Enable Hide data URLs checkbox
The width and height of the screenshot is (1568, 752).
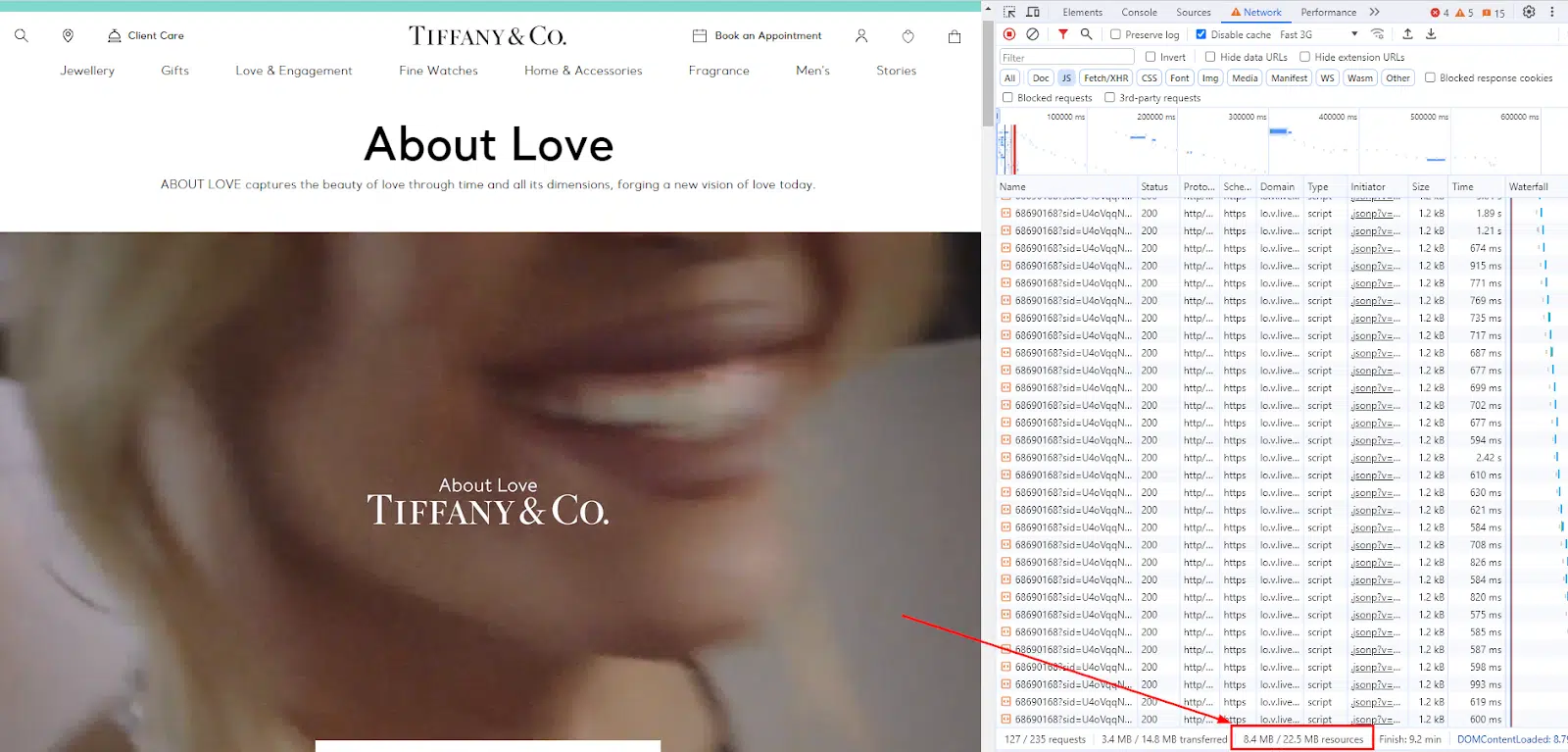[x=1210, y=57]
